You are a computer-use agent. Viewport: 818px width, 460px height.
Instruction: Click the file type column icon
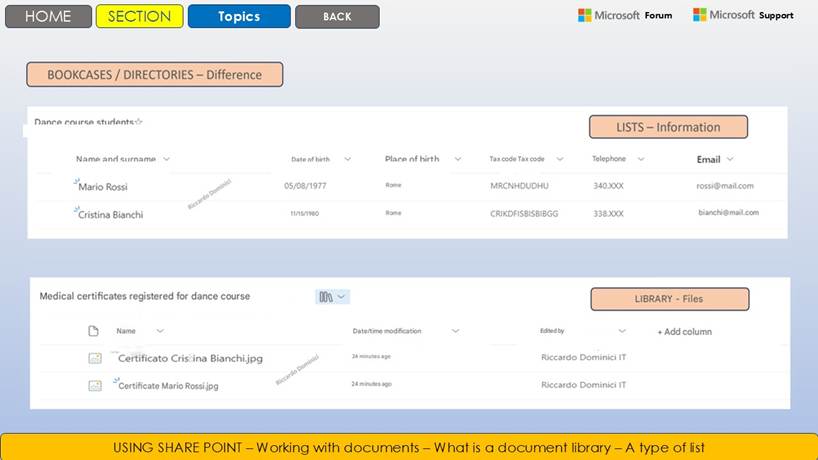click(x=94, y=331)
